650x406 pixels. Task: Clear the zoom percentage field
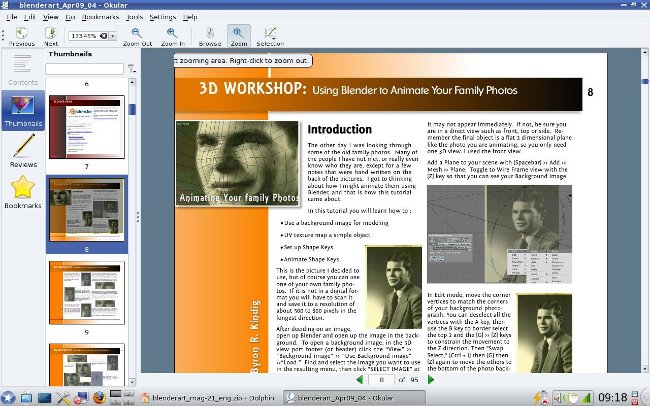pos(103,36)
